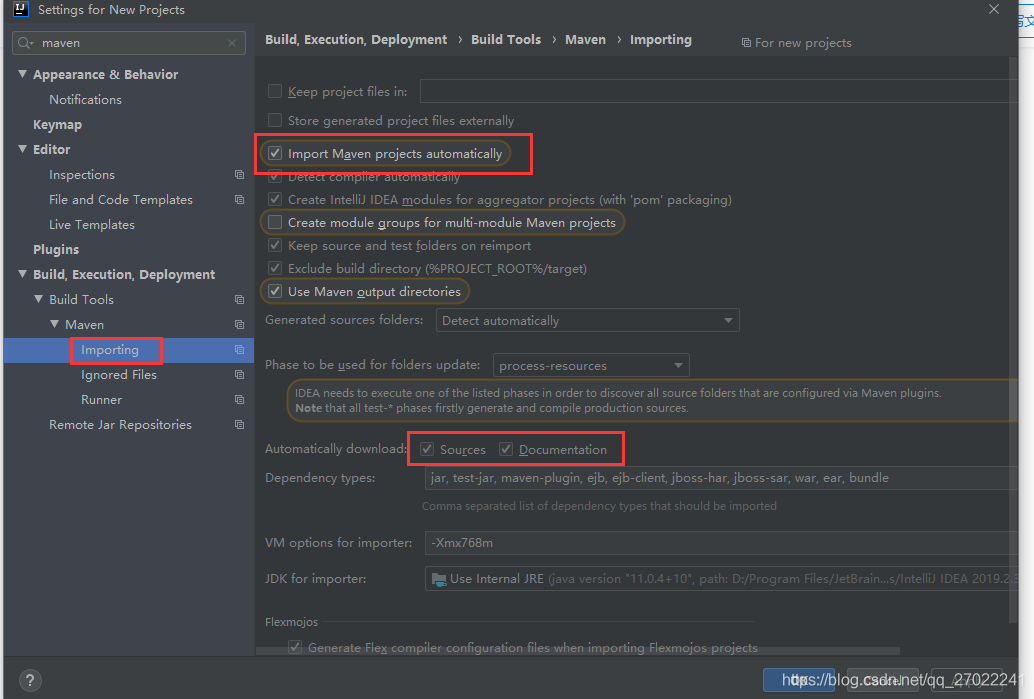
Task: Click Build, Execution, Deployment breadcrumb
Action: pyautogui.click(x=356, y=40)
